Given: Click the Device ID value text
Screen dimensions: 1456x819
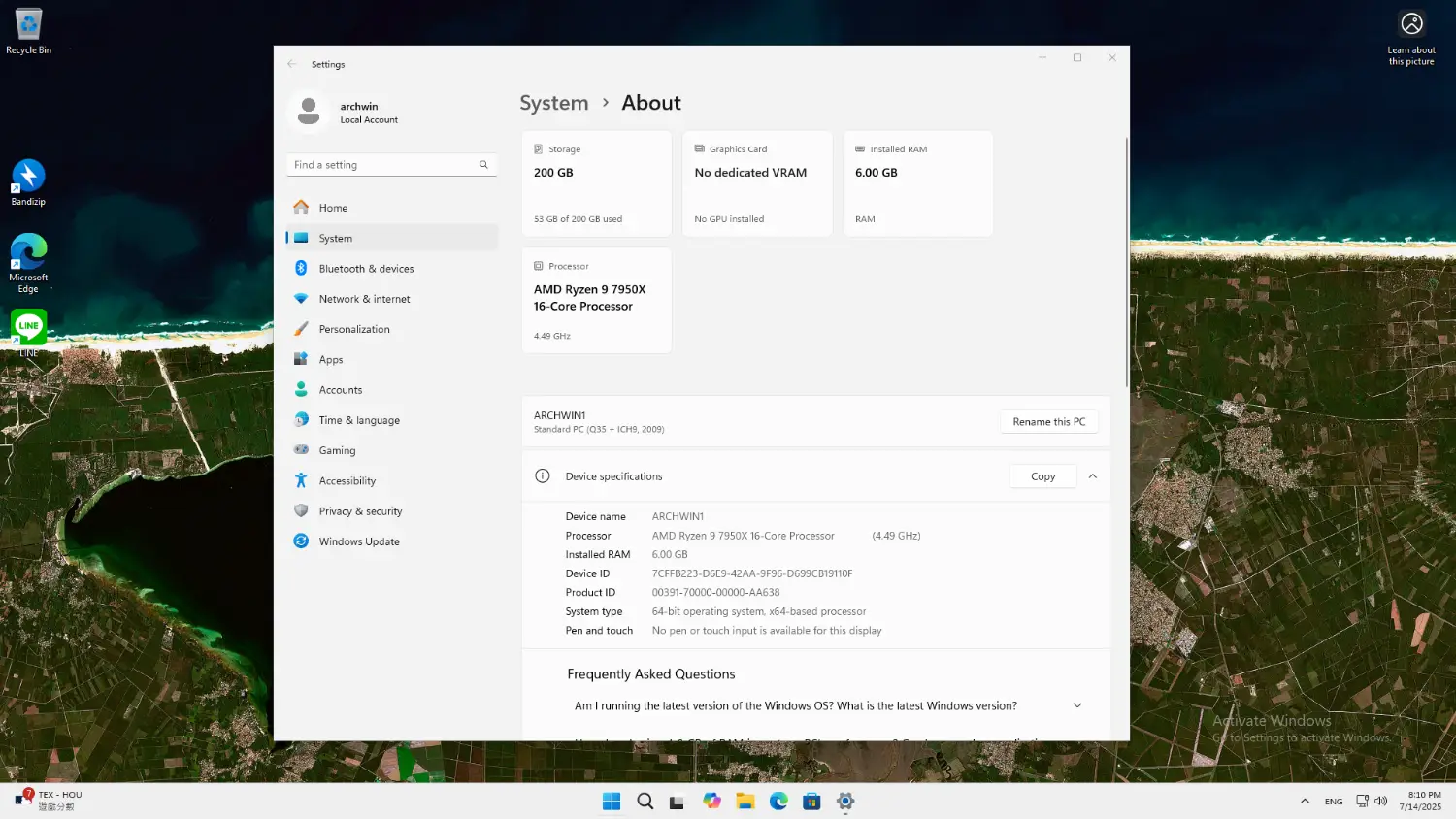Looking at the screenshot, I should point(752,573).
